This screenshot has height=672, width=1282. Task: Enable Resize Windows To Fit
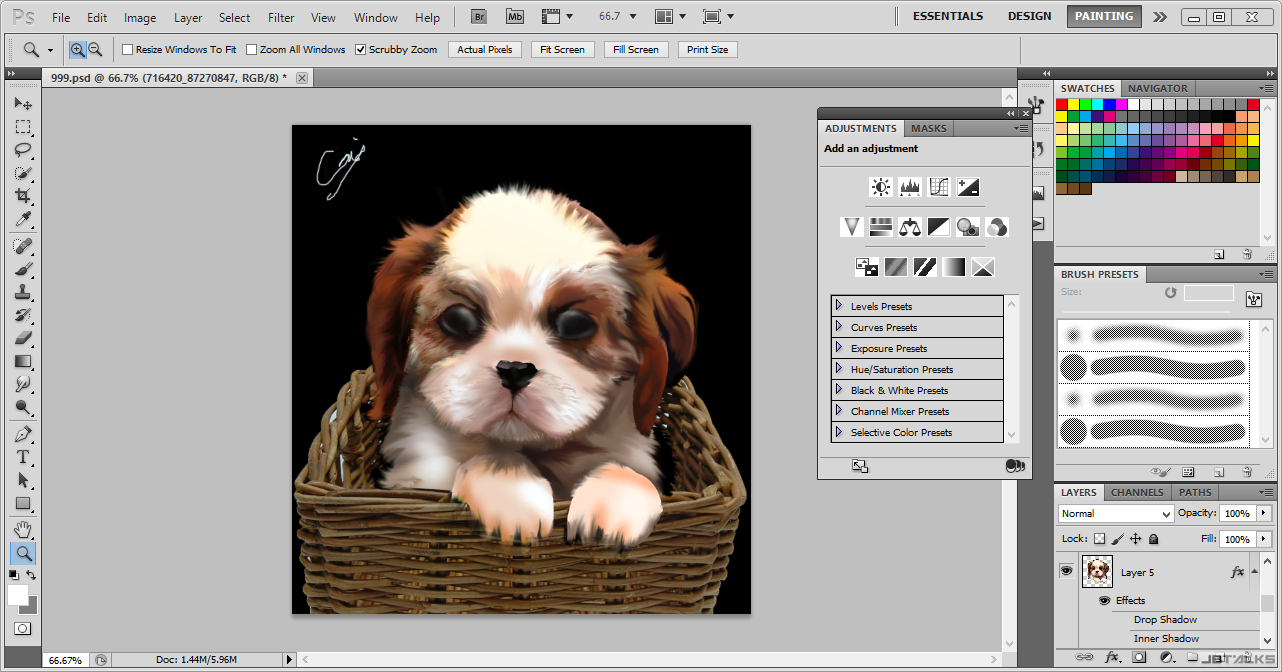(128, 49)
